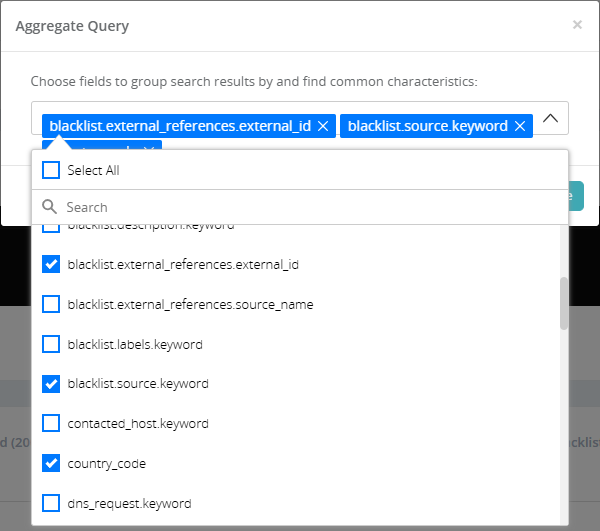
Task: Uncheck blacklist.external_references.external_id in the list
Action: 51,265
